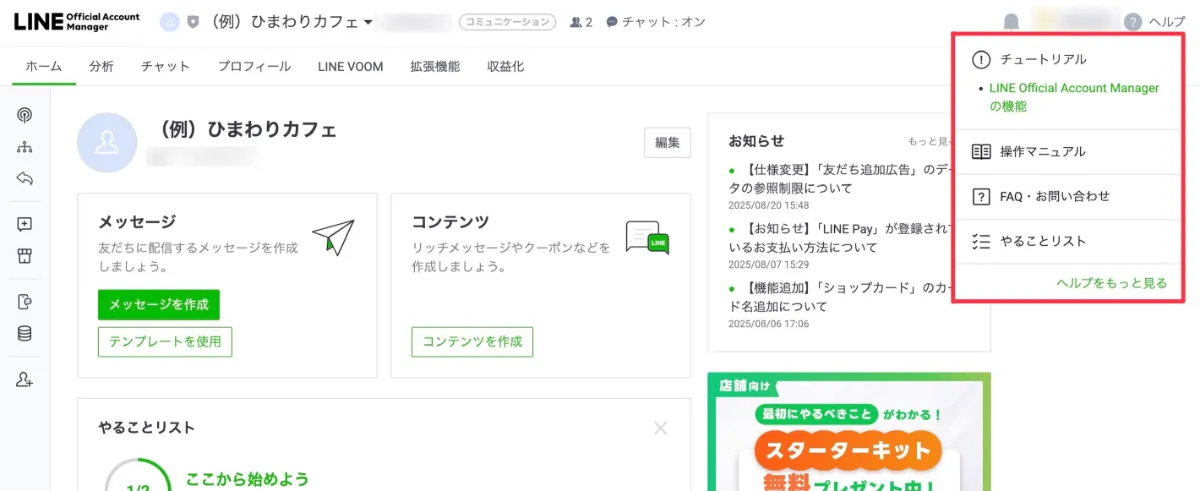Click the small round account avatar in header
The image size is (1200, 491).
[x=170, y=21]
